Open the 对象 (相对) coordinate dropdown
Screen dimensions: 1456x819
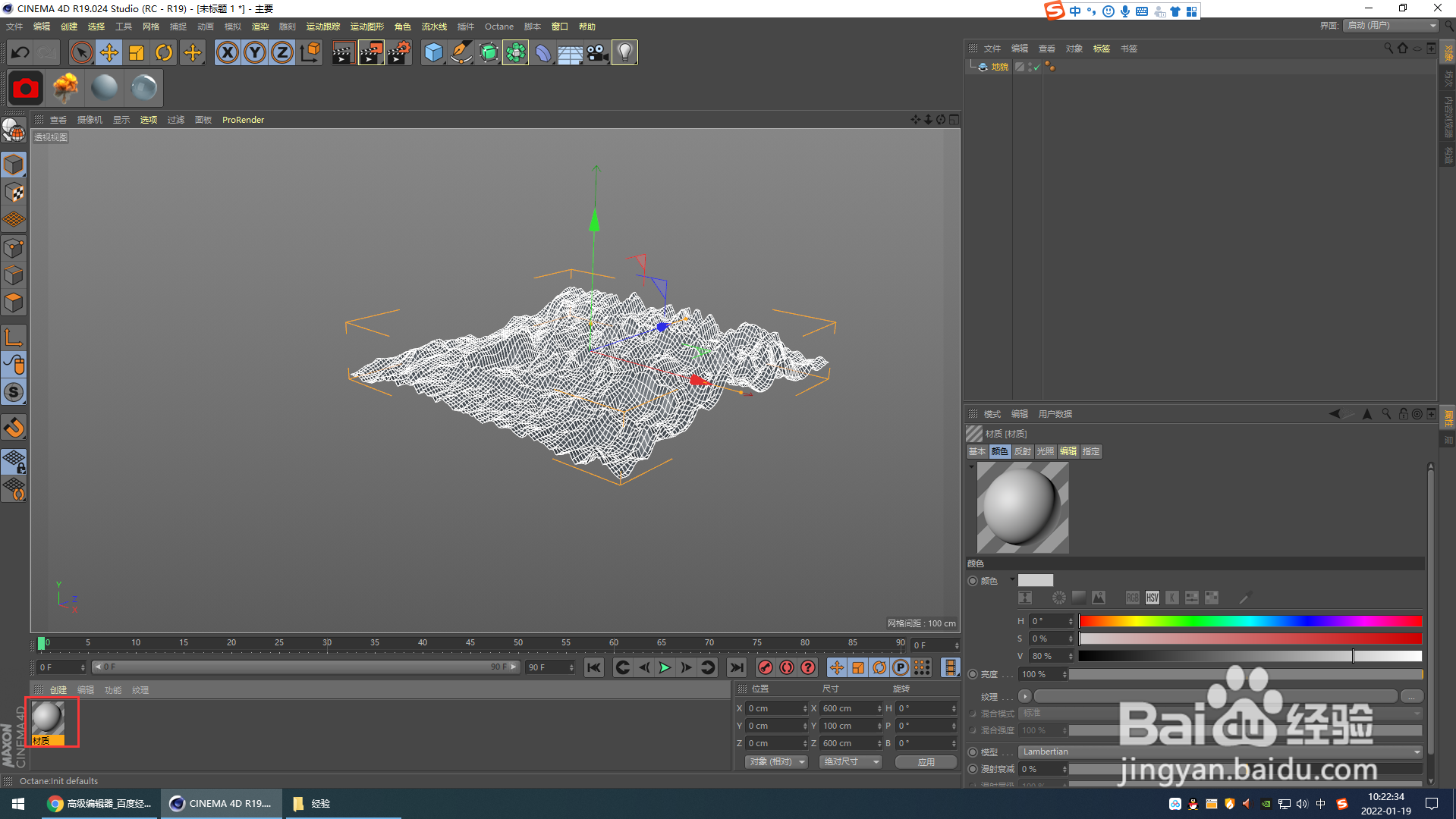(x=777, y=761)
